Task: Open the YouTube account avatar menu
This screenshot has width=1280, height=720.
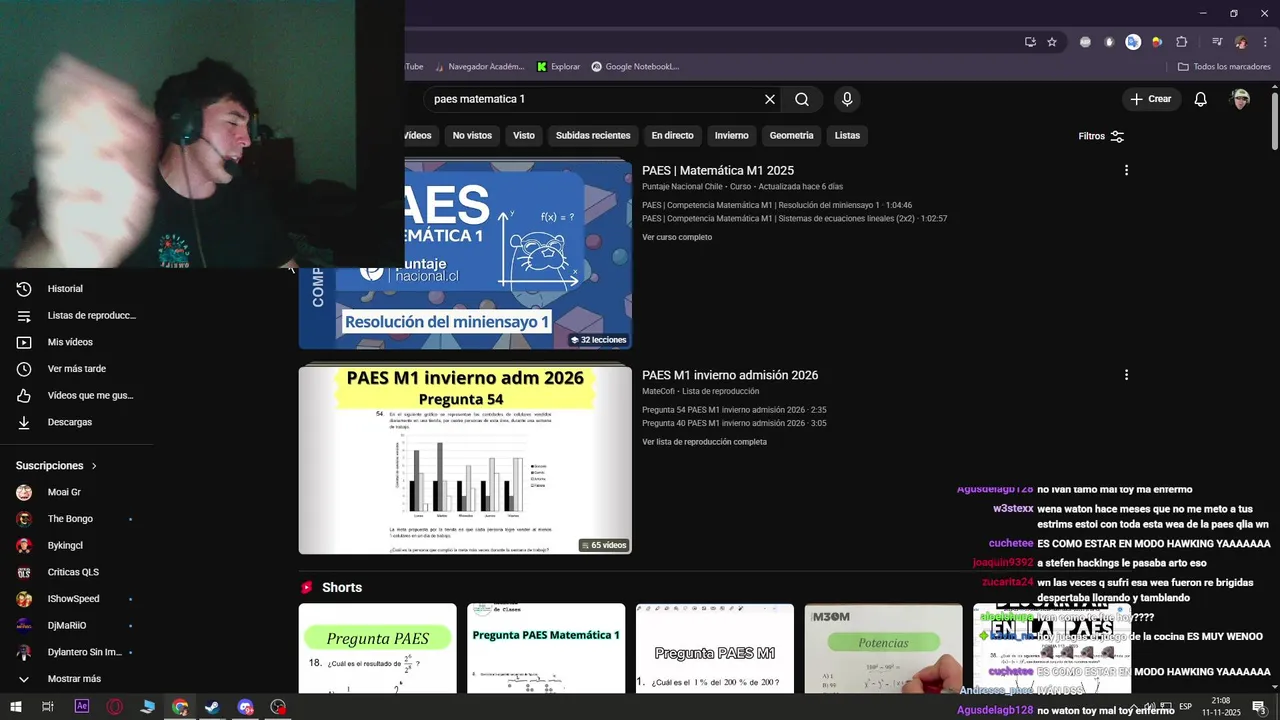Action: 1241,99
